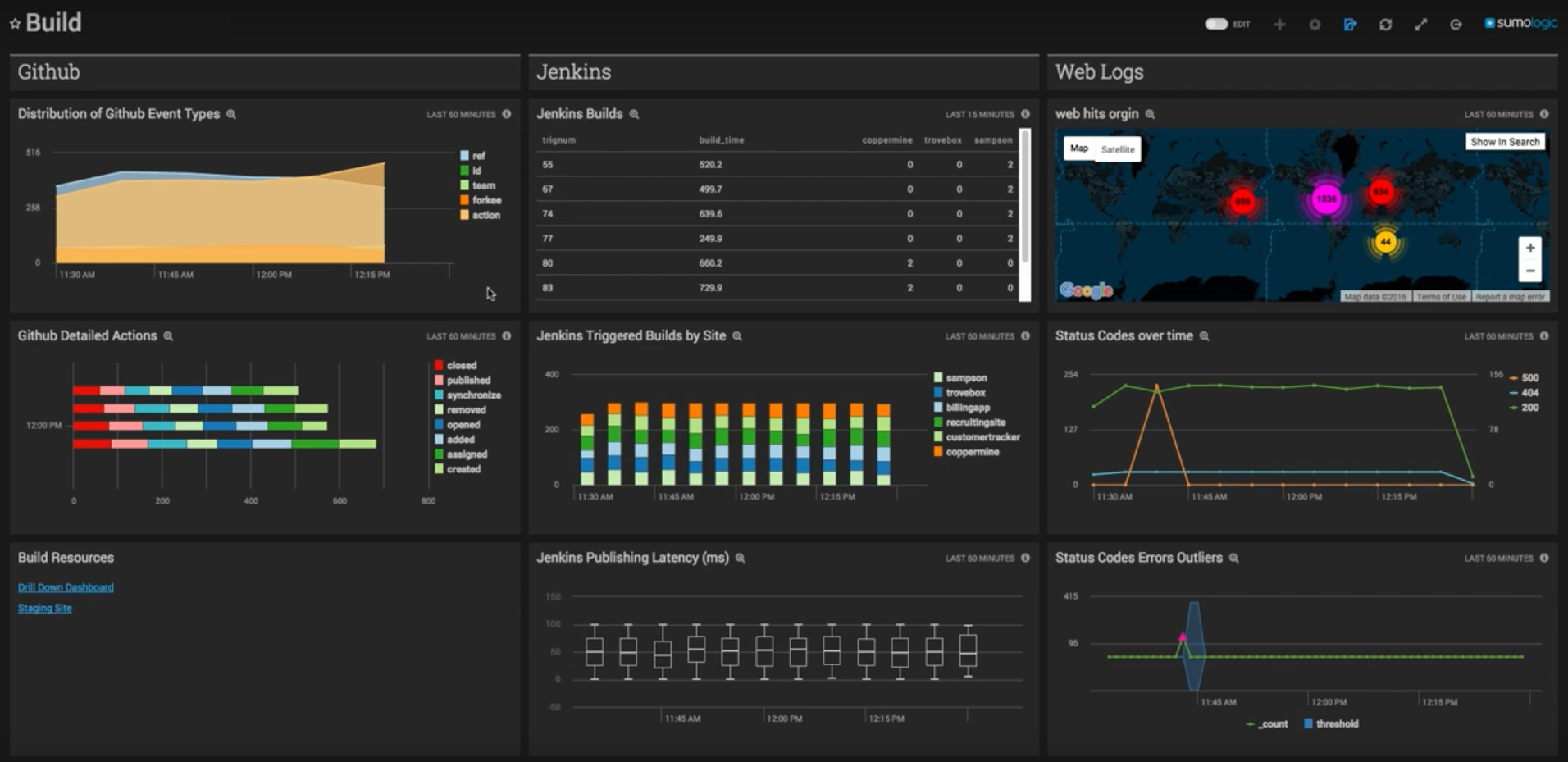Screen dimensions: 1568x762
Task: Show info for Distribution of Github Event Types
Action: coord(507,114)
